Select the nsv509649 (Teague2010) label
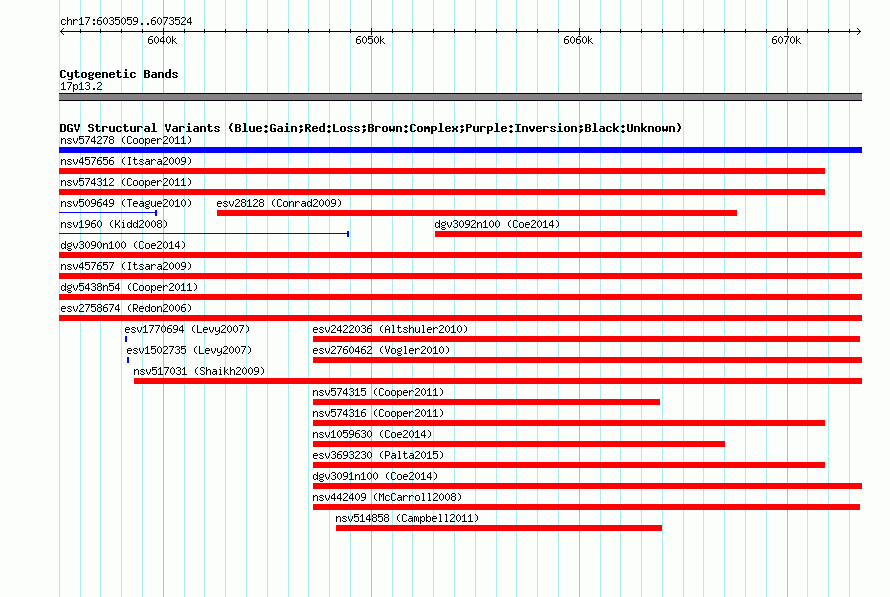The width and height of the screenshot is (890, 597). (126, 203)
